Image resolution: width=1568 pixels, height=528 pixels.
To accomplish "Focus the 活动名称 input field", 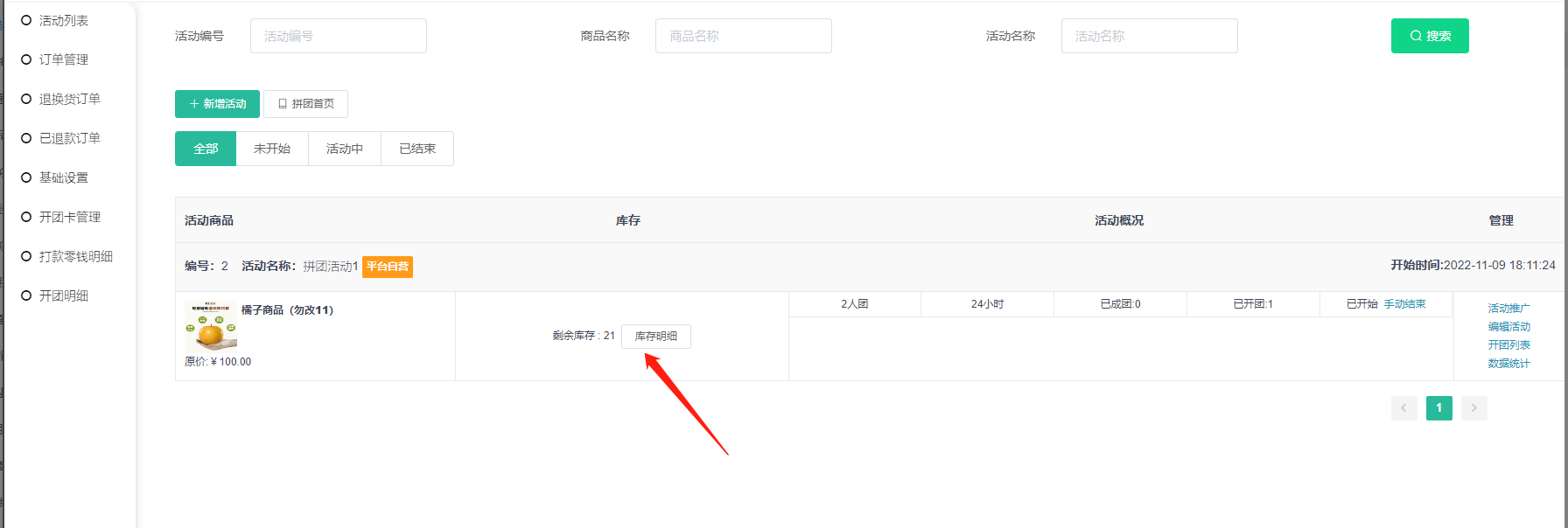I will tap(1149, 36).
